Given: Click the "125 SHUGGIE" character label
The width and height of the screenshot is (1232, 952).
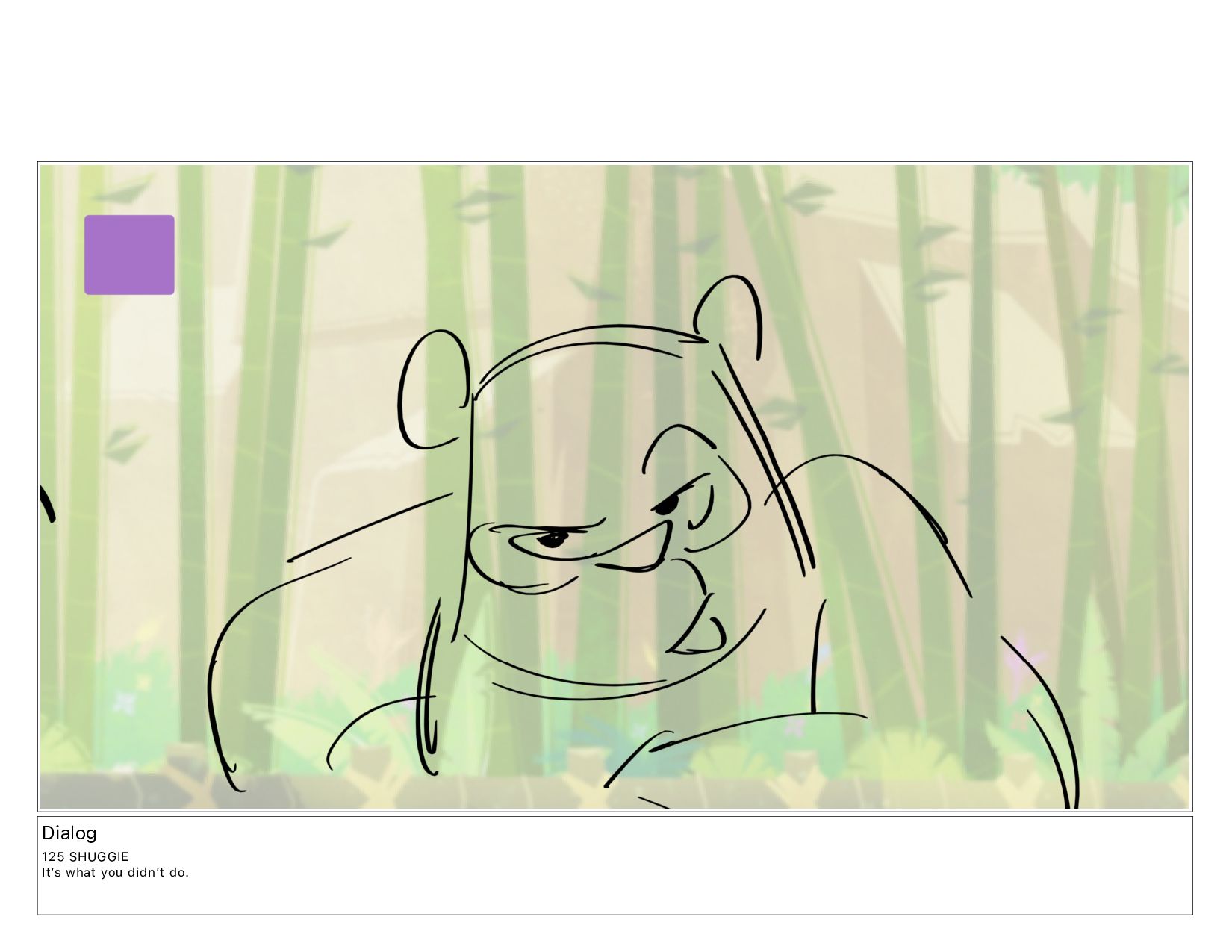Looking at the screenshot, I should pos(85,856).
